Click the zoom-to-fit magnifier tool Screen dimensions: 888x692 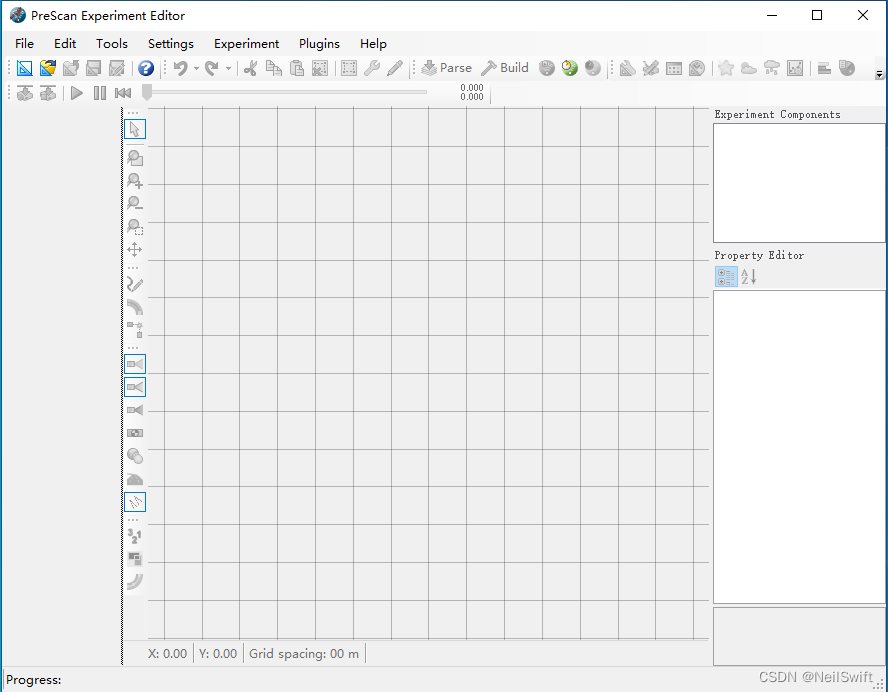click(135, 157)
